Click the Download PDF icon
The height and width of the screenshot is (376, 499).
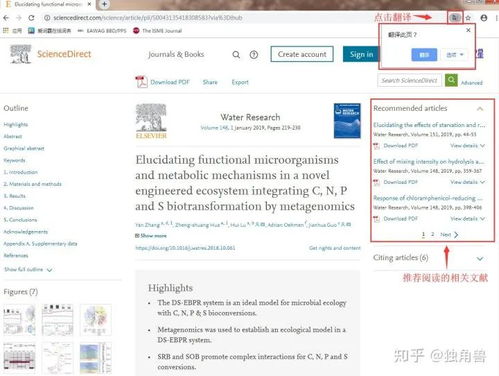(141, 82)
